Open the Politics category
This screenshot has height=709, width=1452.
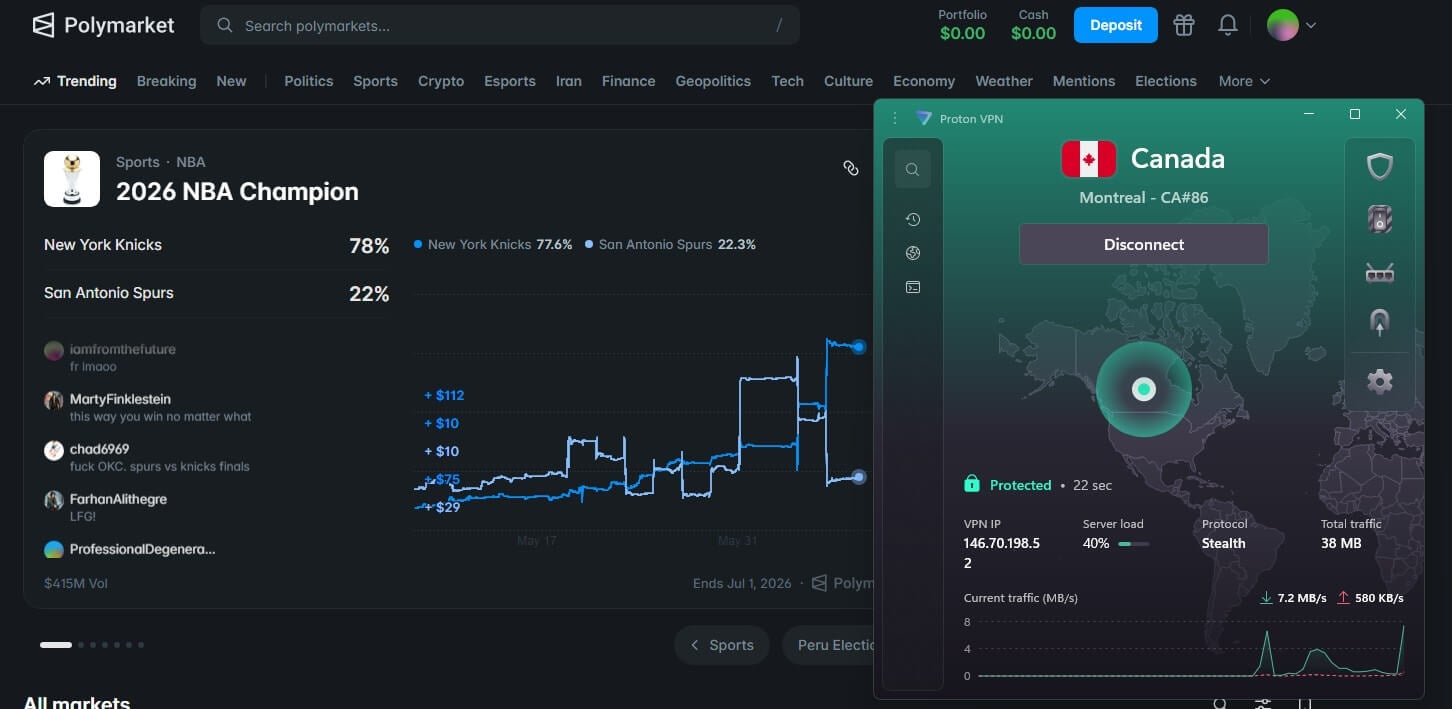click(x=308, y=81)
